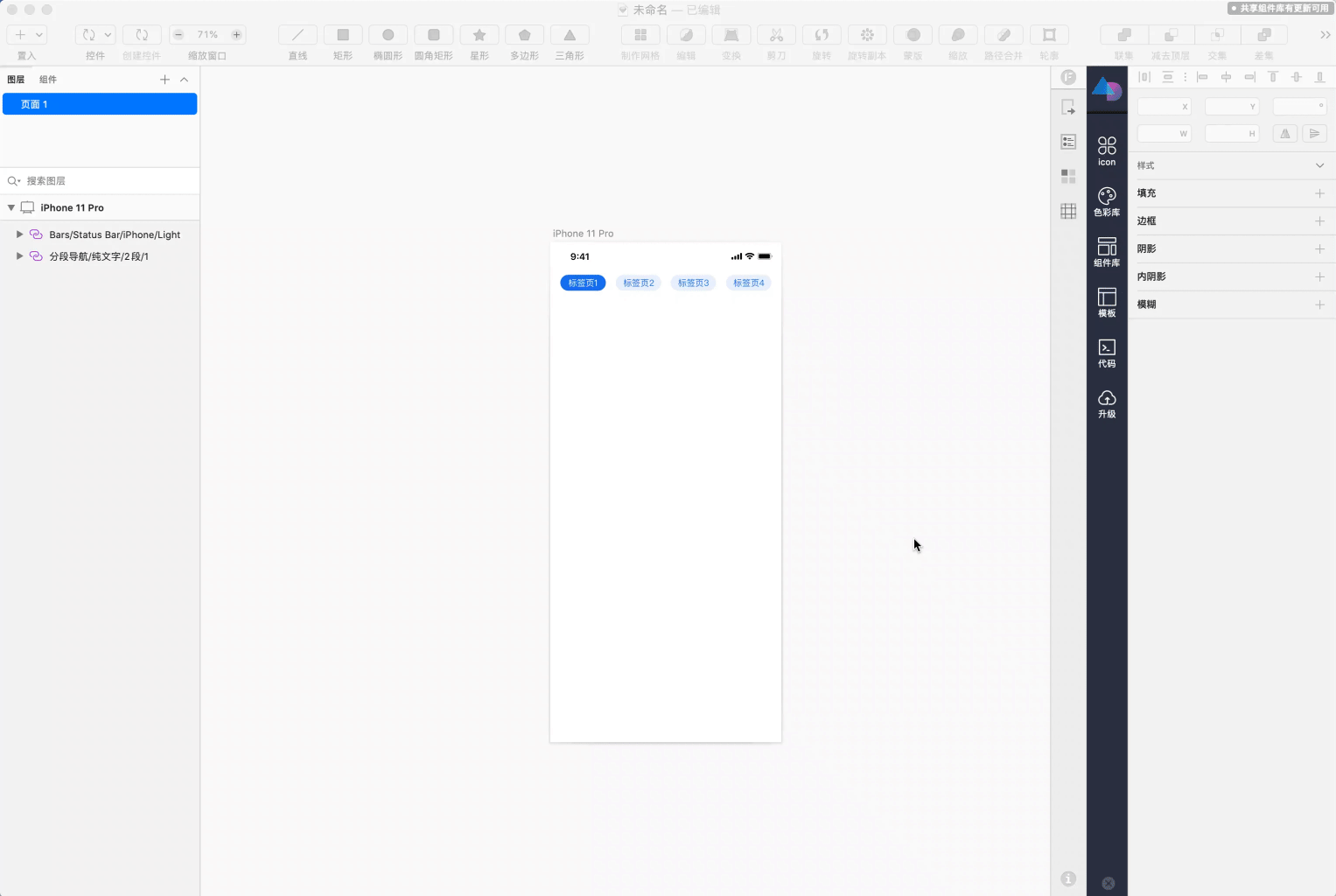The height and width of the screenshot is (896, 1336).
Task: Click the 搜索图层 search layers field
Action: (x=100, y=181)
